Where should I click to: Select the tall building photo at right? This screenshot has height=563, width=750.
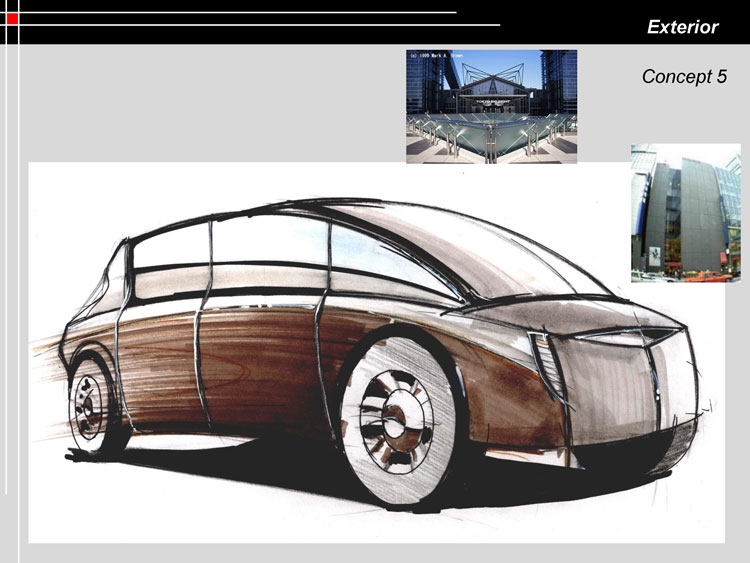685,213
